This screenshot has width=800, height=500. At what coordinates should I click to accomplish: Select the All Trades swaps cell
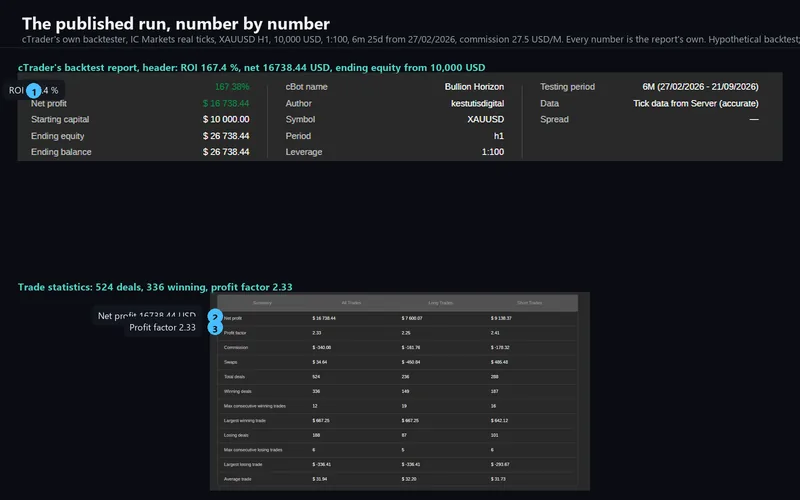(x=320, y=362)
